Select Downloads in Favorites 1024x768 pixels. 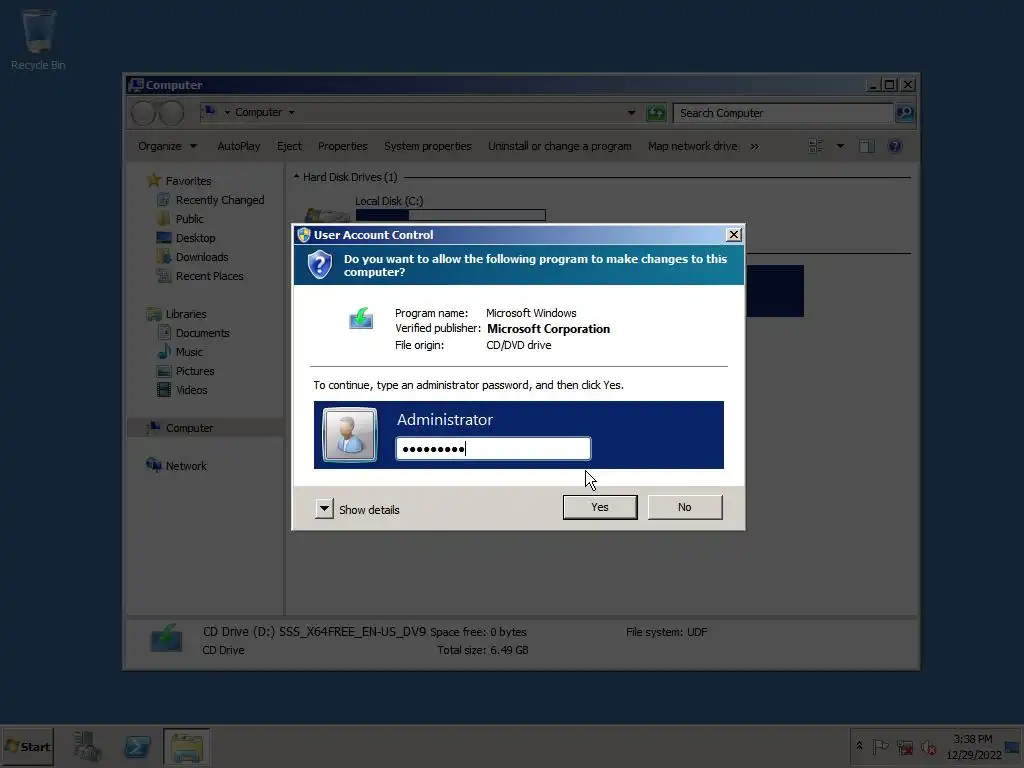[x=202, y=257]
